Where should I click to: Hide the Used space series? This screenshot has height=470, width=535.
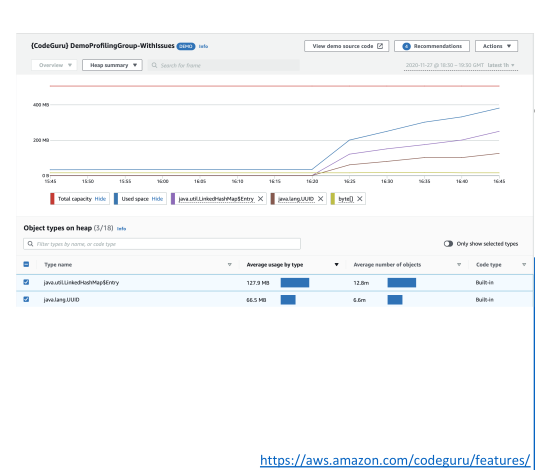tap(157, 199)
